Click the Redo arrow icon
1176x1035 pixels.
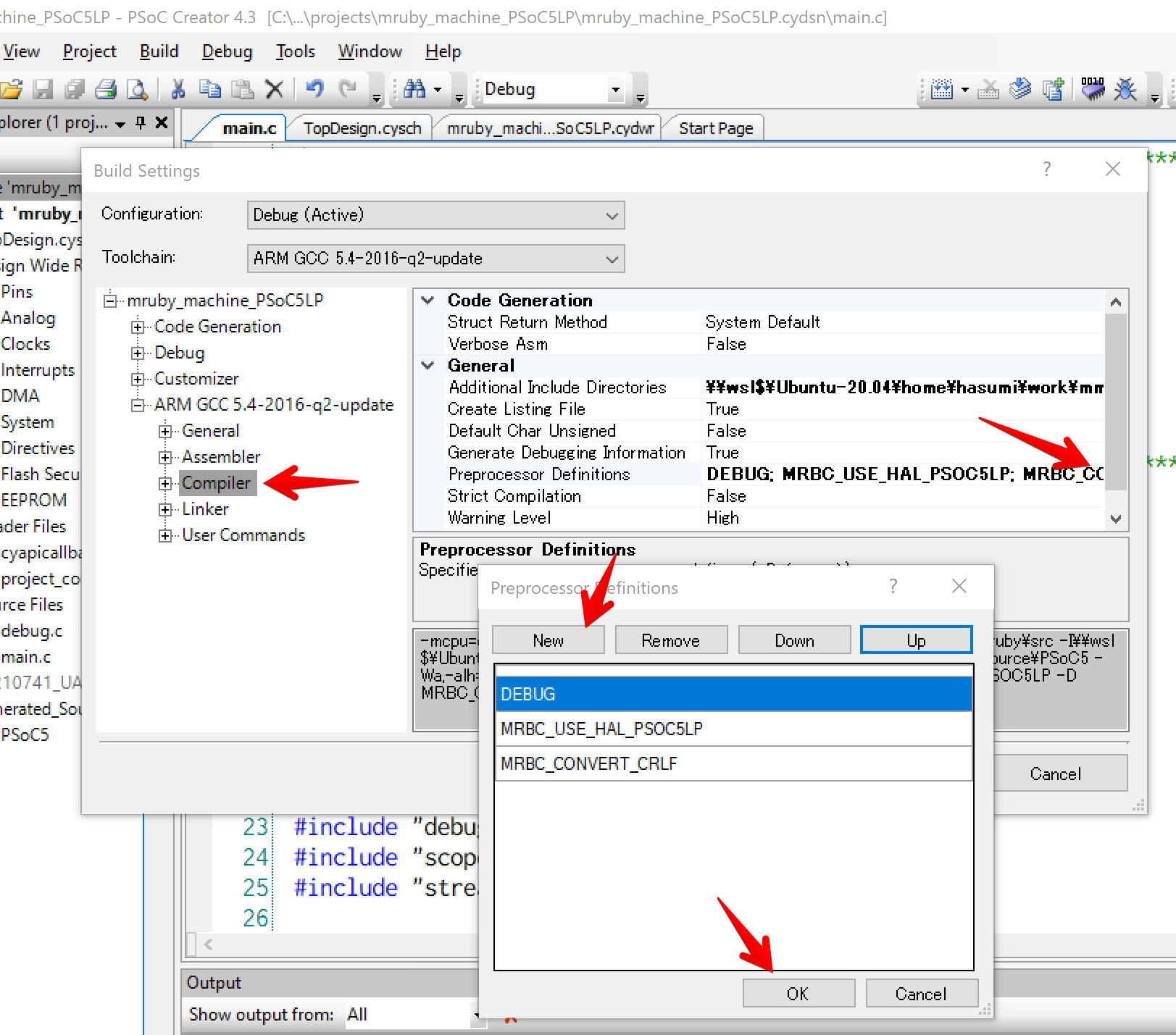(348, 89)
